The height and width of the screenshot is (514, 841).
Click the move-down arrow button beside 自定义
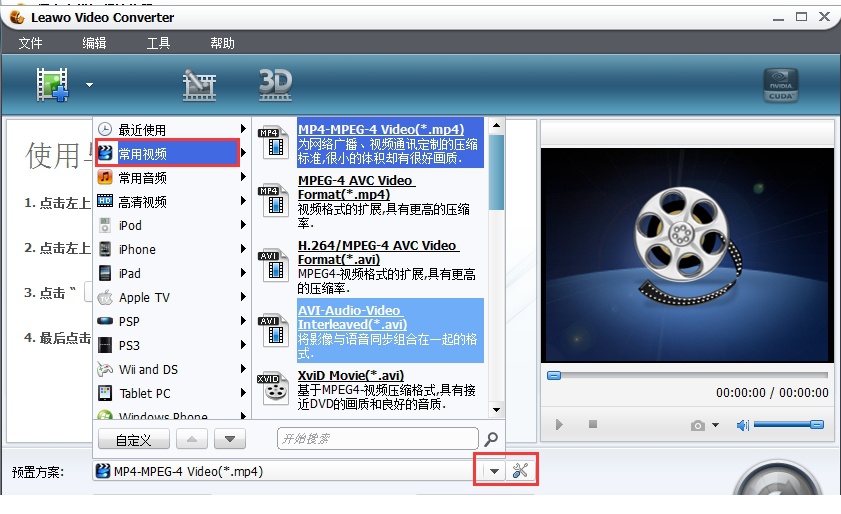(230, 439)
